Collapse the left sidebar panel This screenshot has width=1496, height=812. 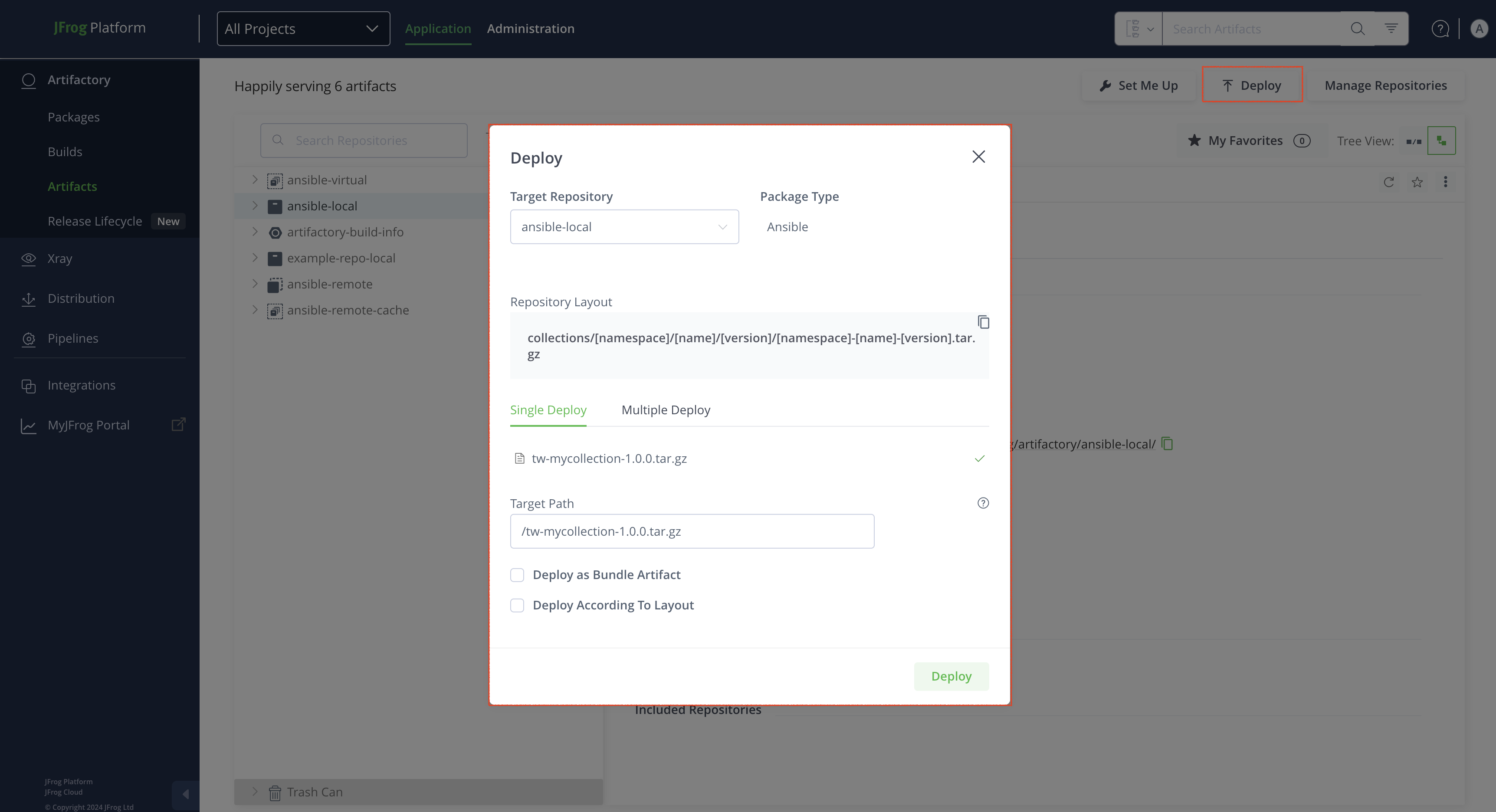pyautogui.click(x=185, y=794)
